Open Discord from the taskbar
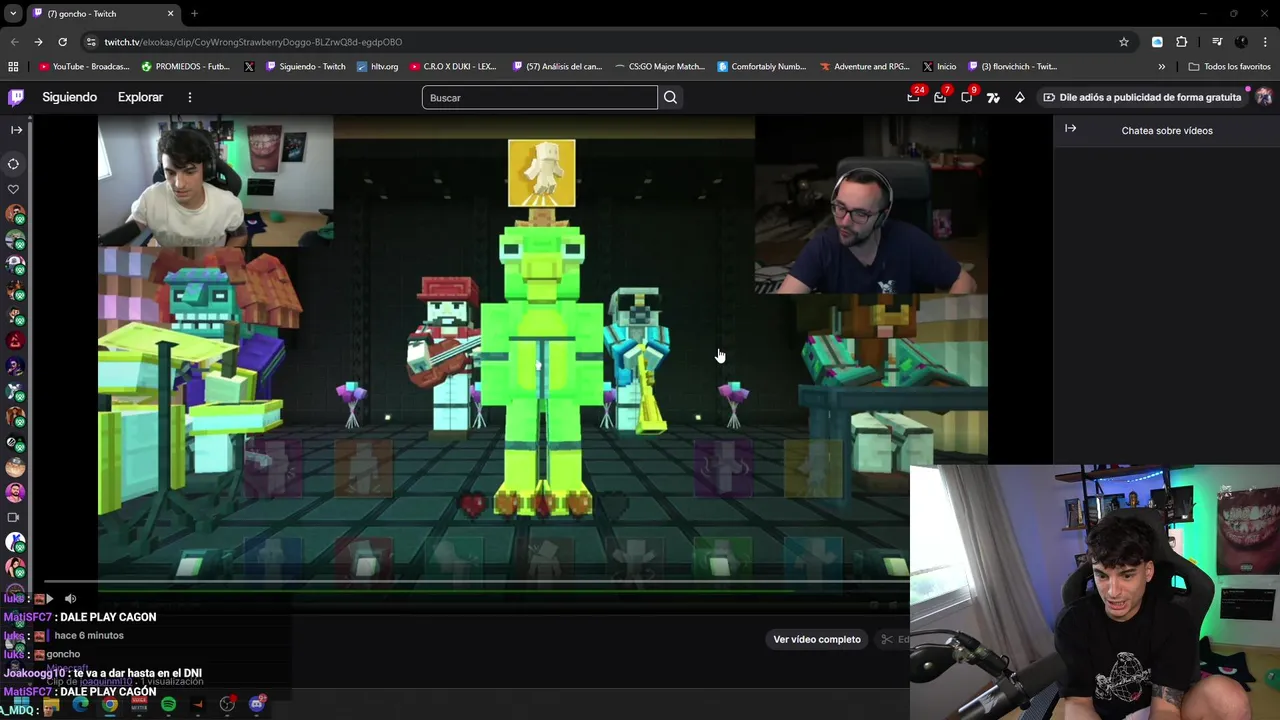The height and width of the screenshot is (720, 1280). (257, 704)
